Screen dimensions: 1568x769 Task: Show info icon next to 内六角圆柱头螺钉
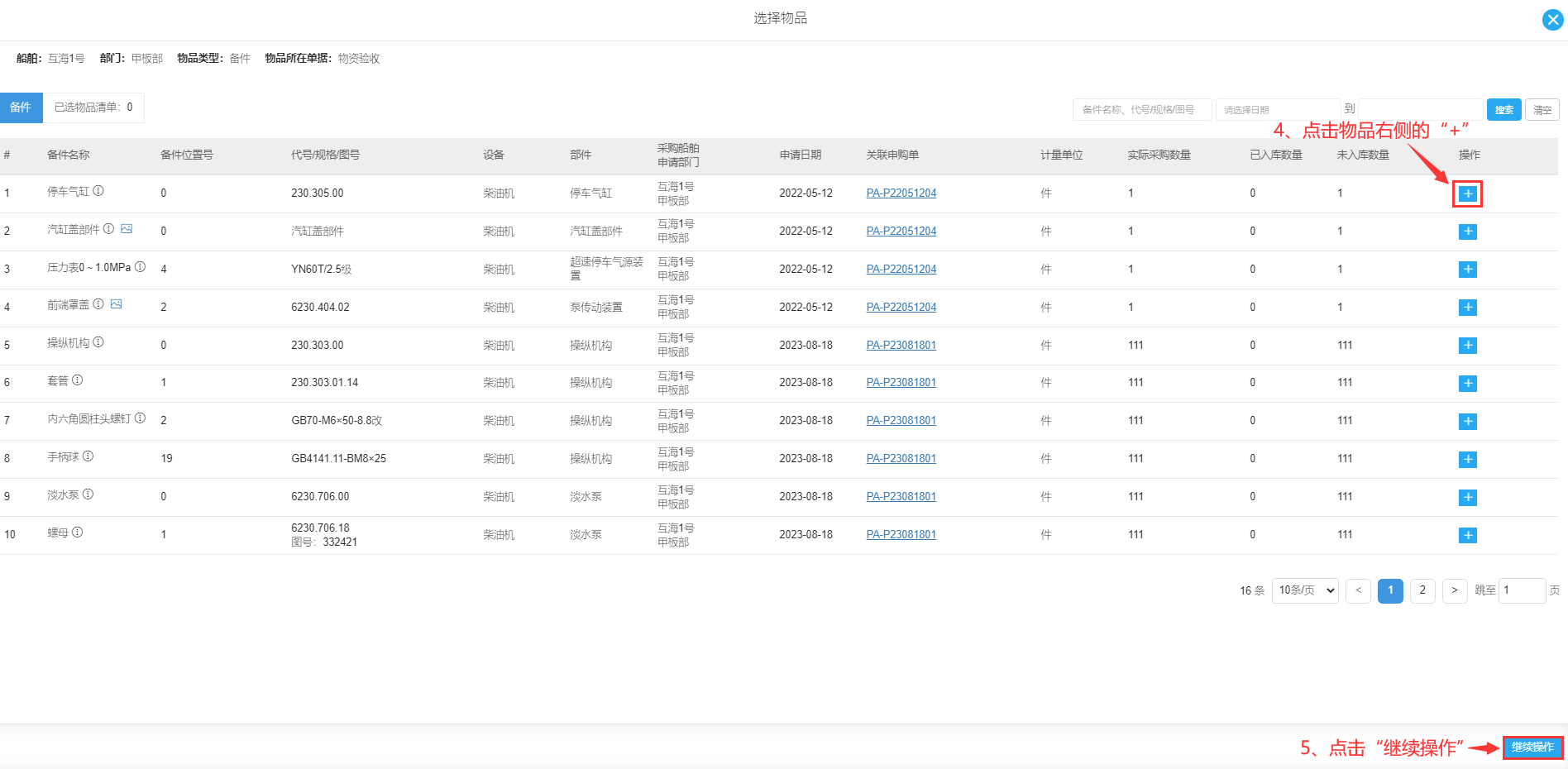140,418
